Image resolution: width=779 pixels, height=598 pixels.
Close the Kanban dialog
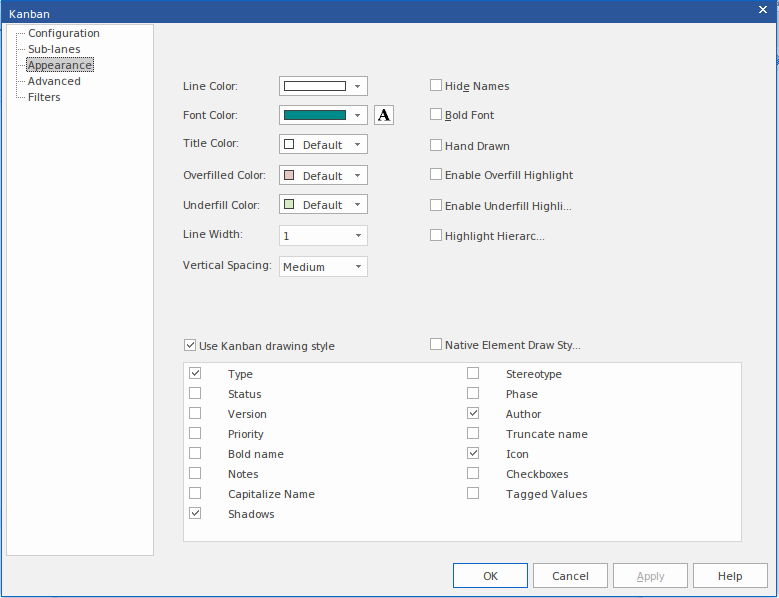point(763,10)
